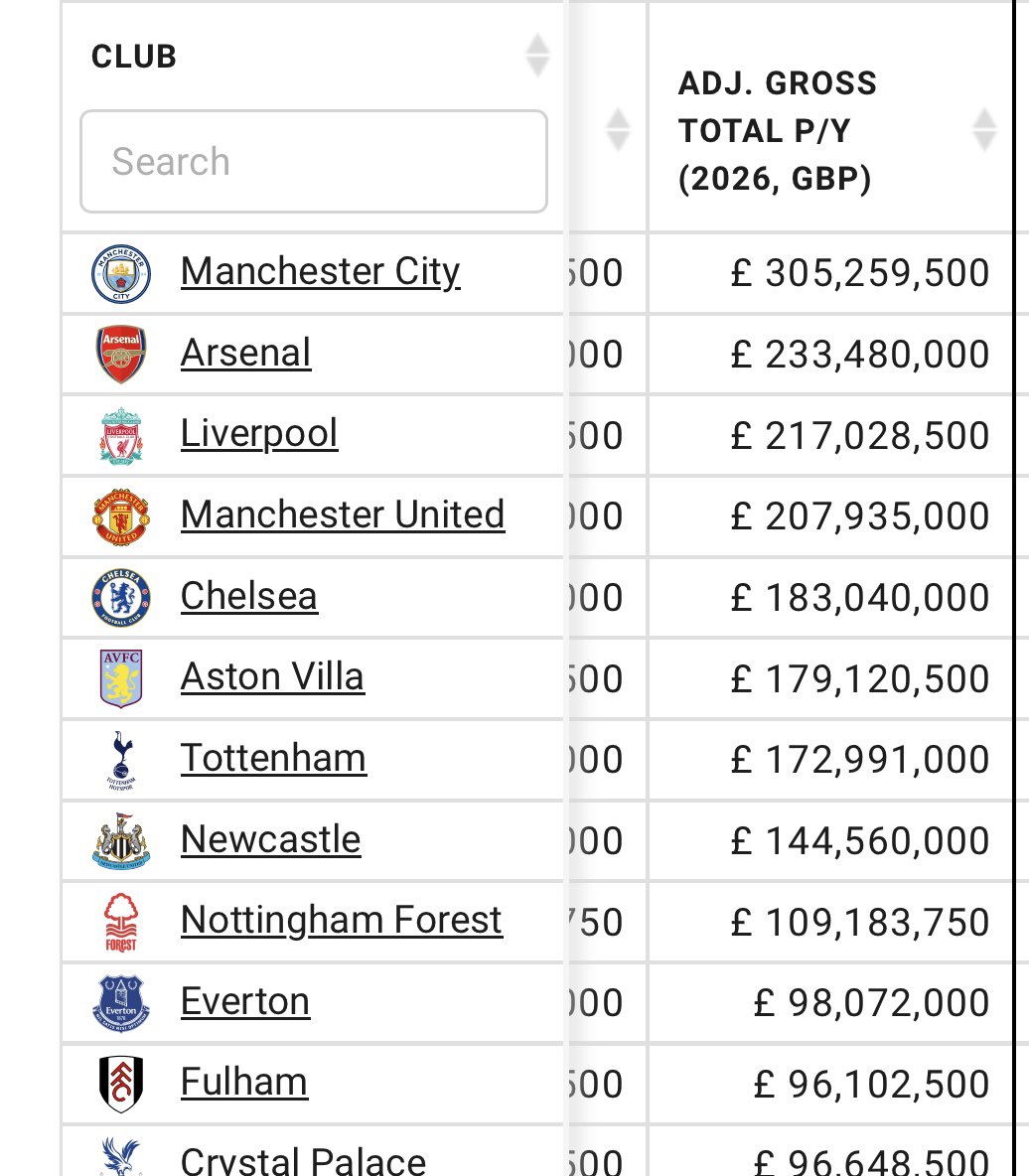Open the Tottenham club link
The height and width of the screenshot is (1176, 1029).
pos(273,758)
